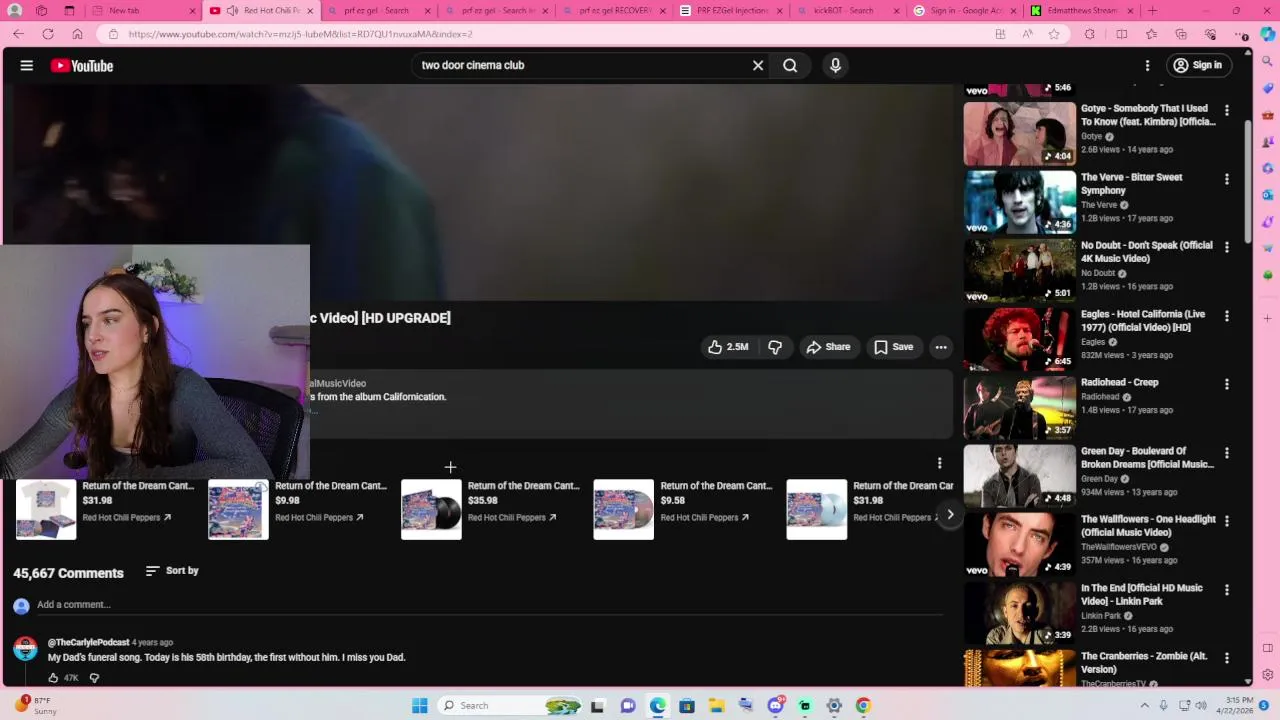
Task: Open more actions menu beside Save
Action: (941, 347)
